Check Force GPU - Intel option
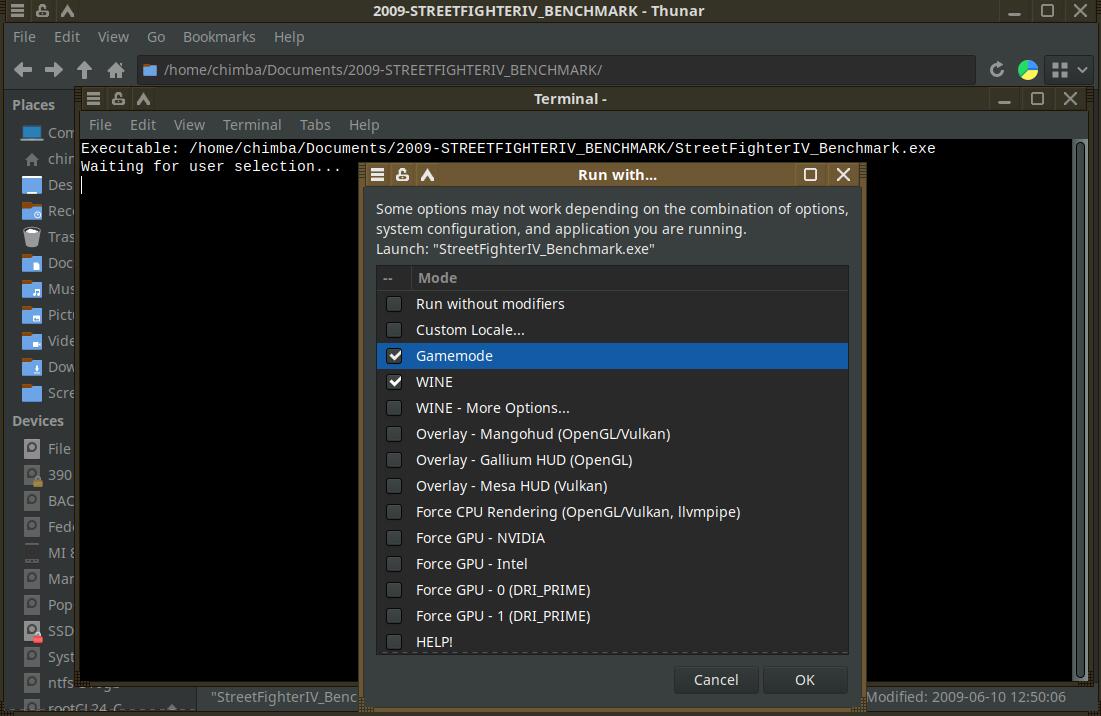Screen dimensions: 1101x716 click(394, 564)
